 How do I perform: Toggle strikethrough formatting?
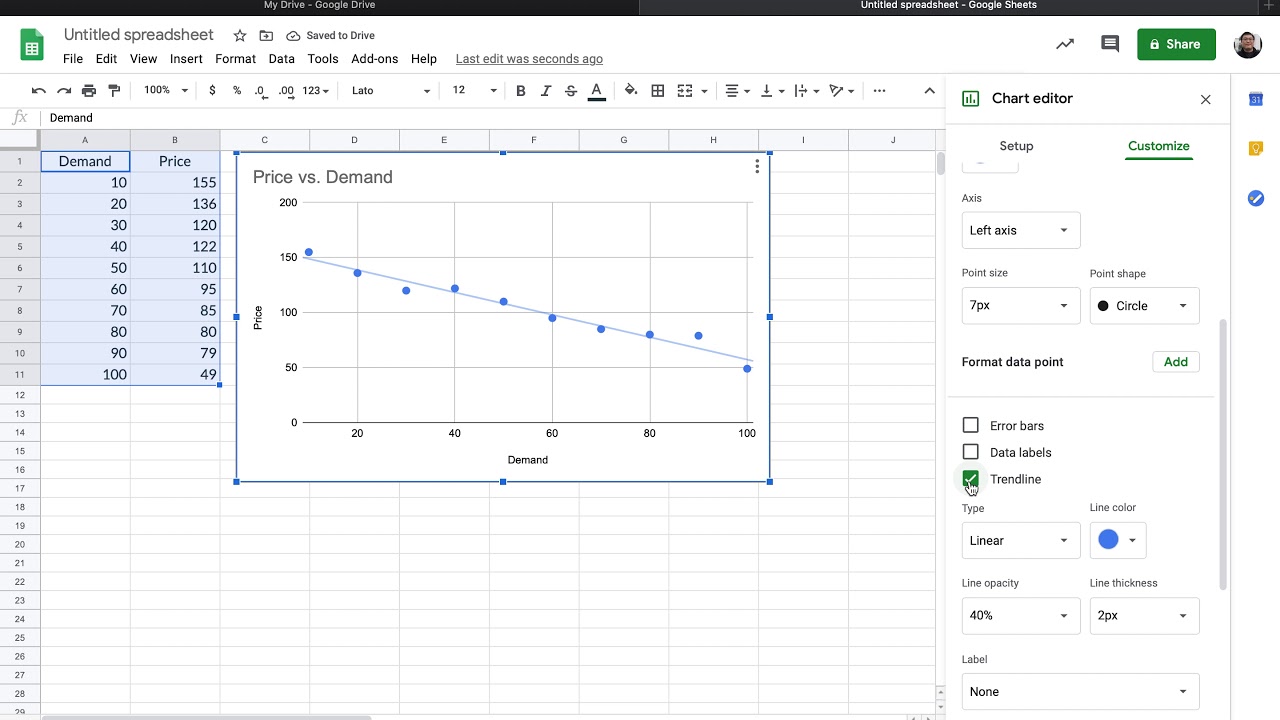tap(571, 90)
